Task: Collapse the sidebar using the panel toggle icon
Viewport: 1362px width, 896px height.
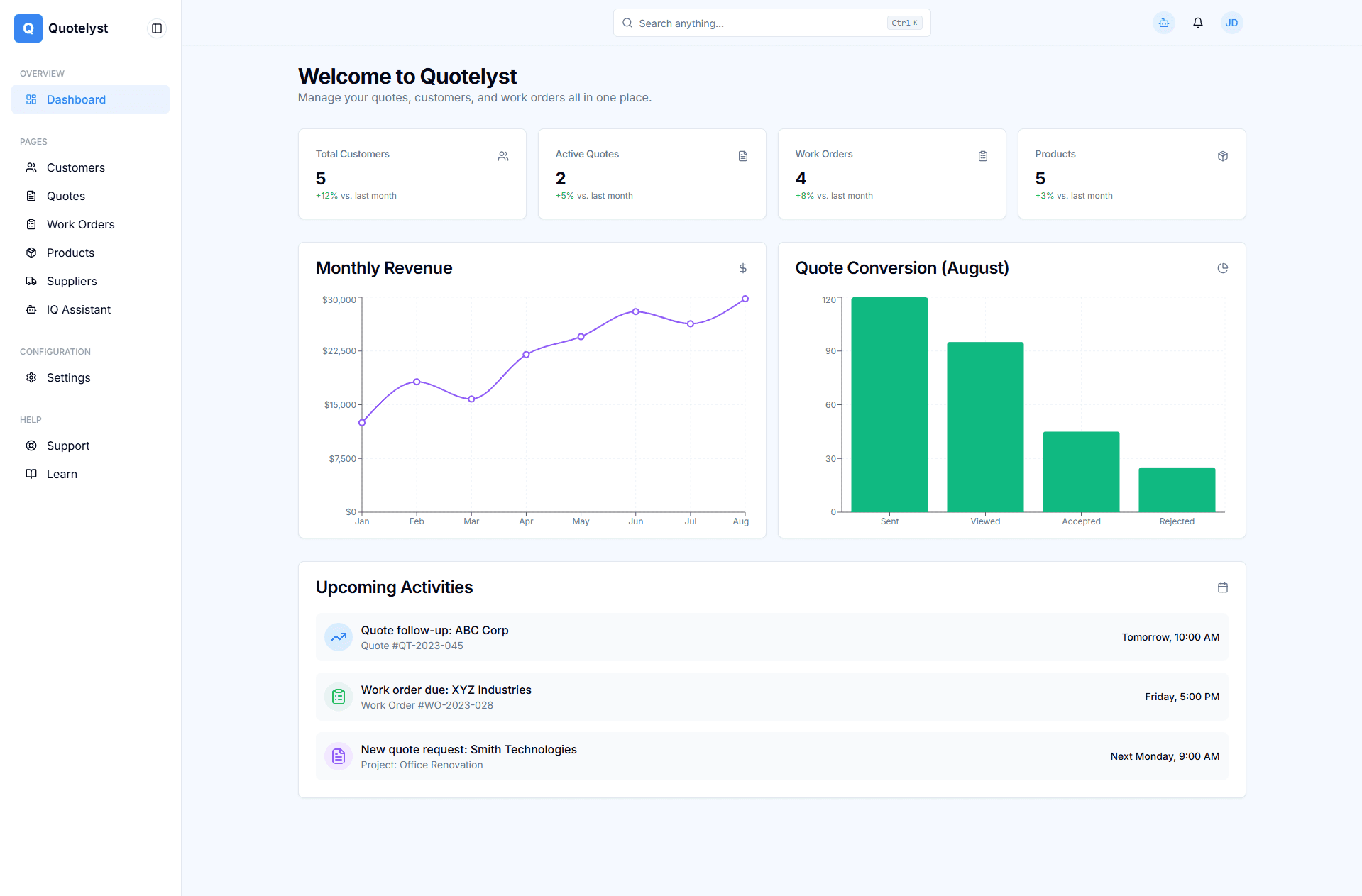Action: point(157,28)
